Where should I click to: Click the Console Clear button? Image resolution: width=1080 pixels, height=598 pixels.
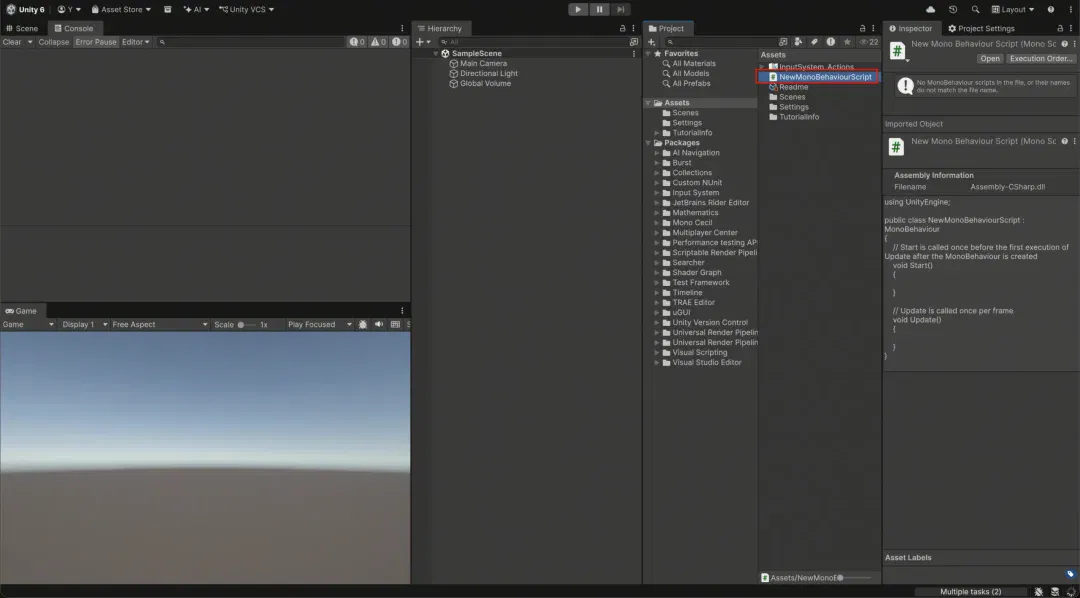pos(12,42)
